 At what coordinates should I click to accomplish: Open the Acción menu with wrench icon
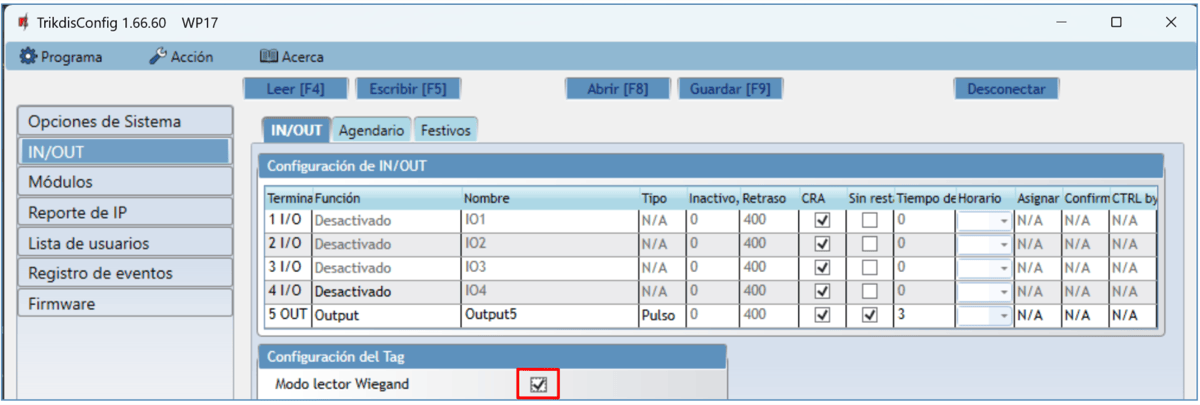tap(181, 57)
